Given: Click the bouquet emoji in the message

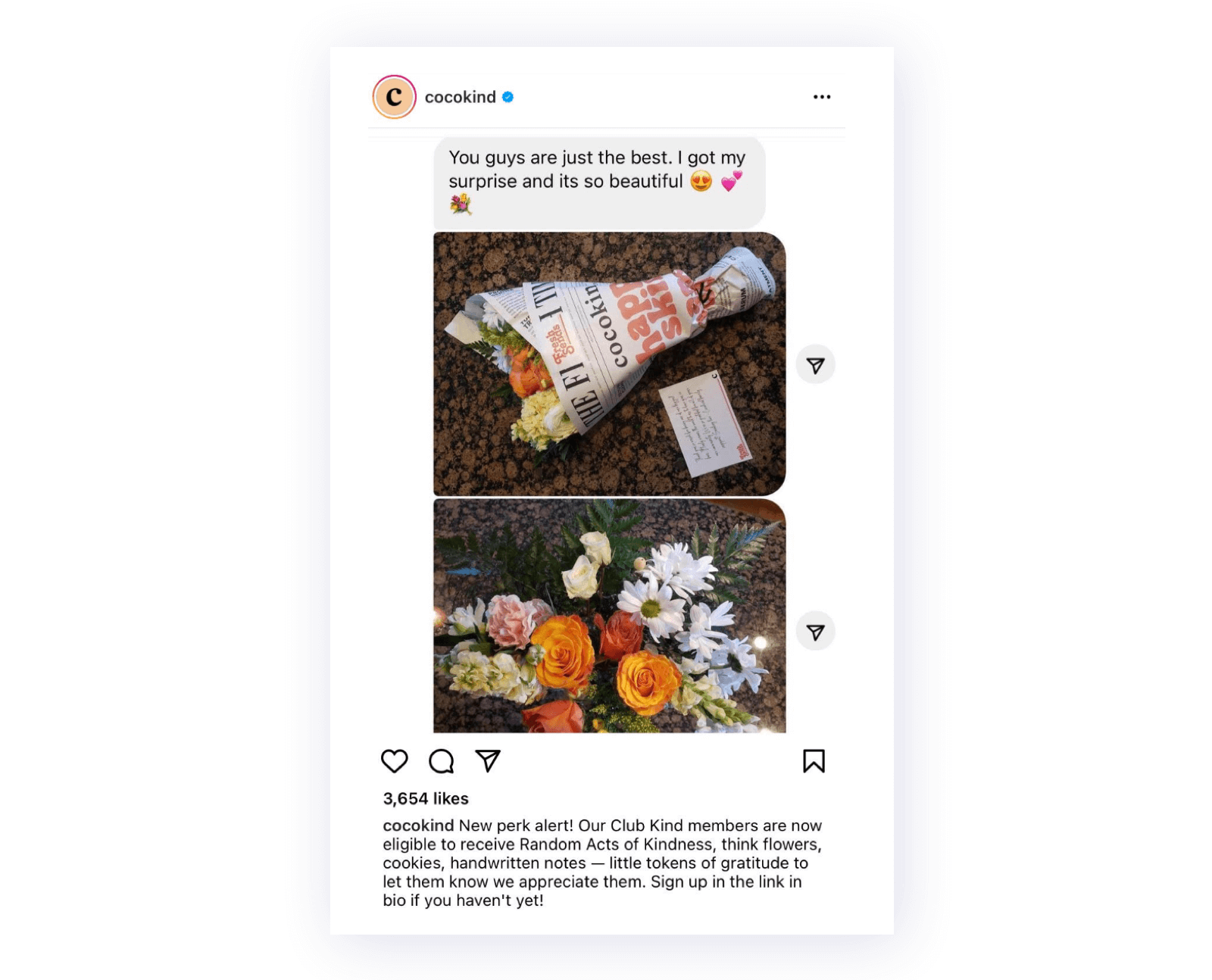Looking at the screenshot, I should pos(461,204).
